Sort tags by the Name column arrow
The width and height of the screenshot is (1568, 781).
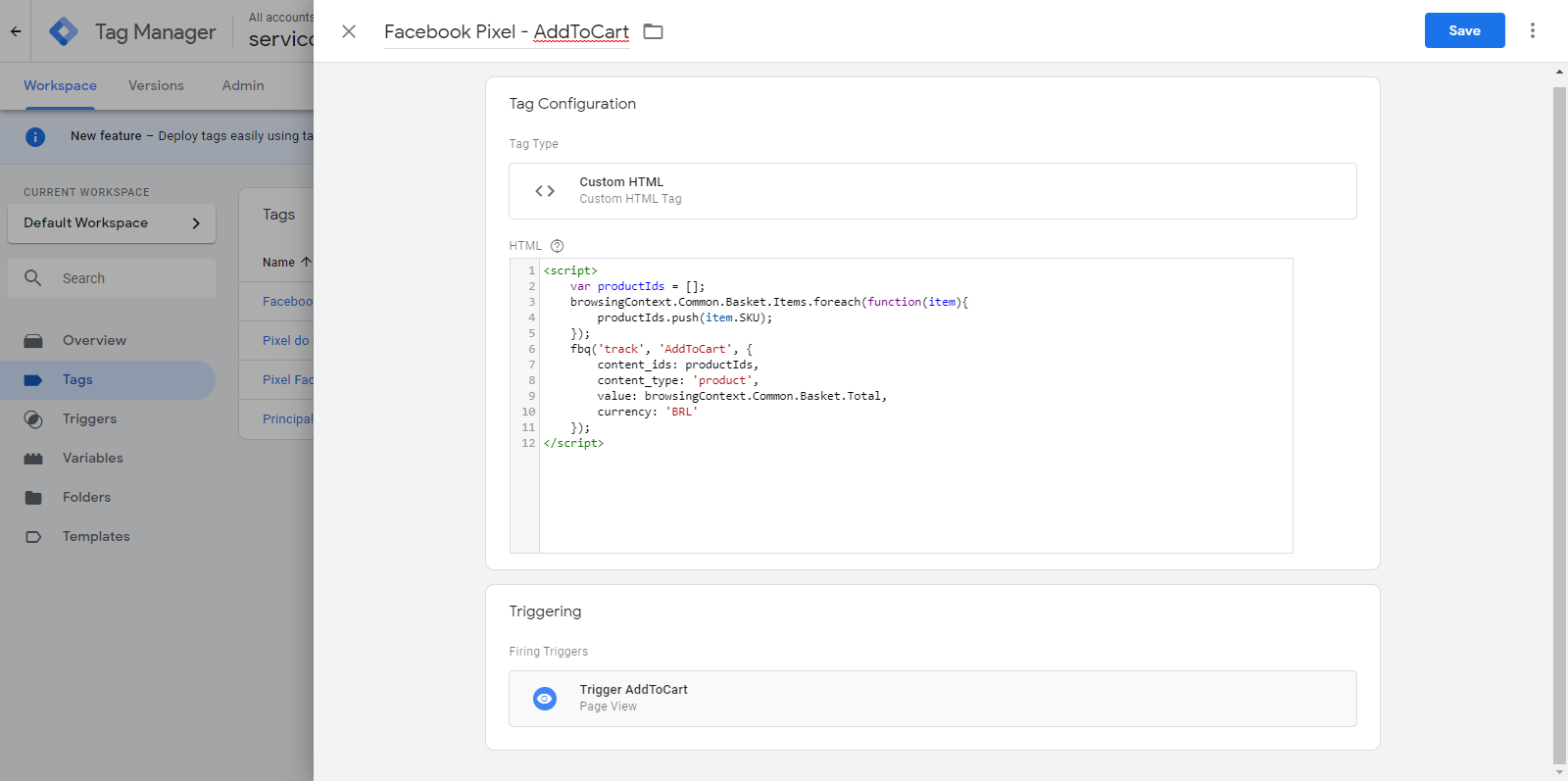point(306,262)
